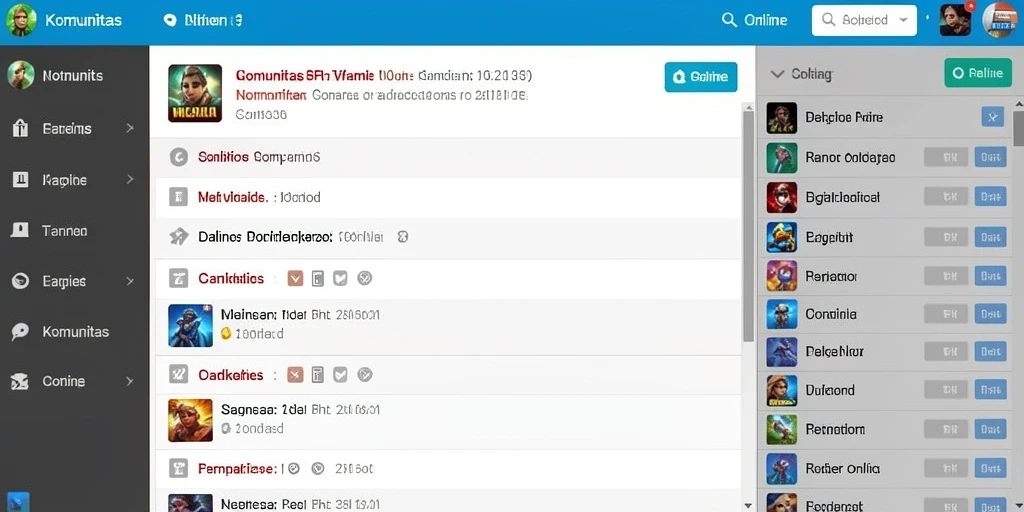
Task: Click the blue X button on Delgcloe Paire
Action: pyautogui.click(x=993, y=118)
